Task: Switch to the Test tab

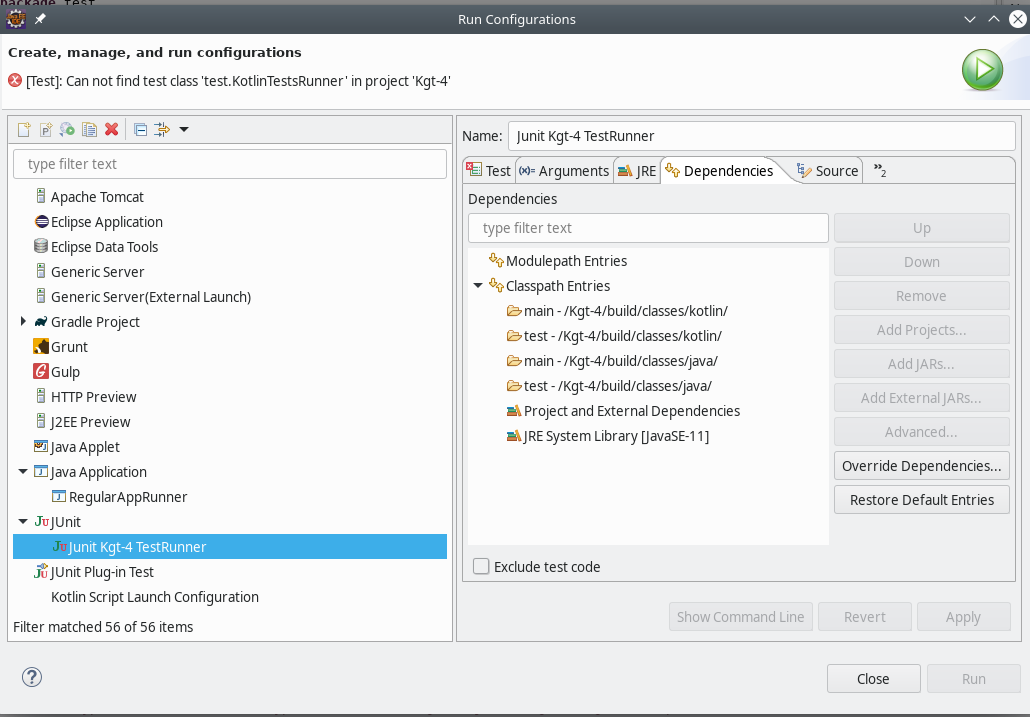Action: point(489,171)
